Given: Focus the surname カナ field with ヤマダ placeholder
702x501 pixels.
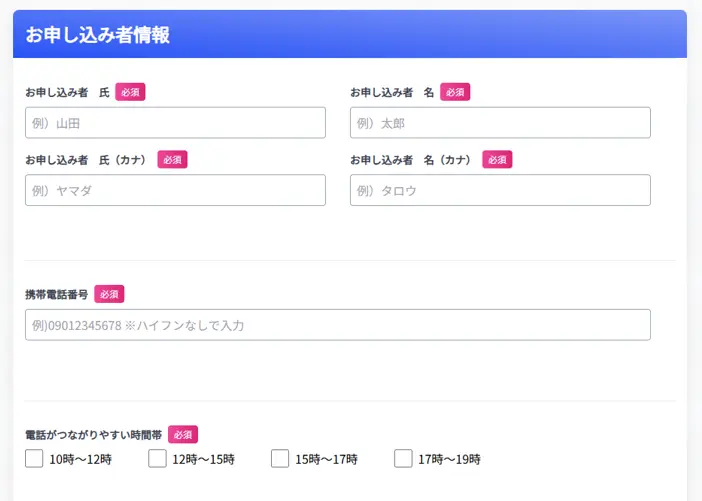Looking at the screenshot, I should pyautogui.click(x=175, y=190).
